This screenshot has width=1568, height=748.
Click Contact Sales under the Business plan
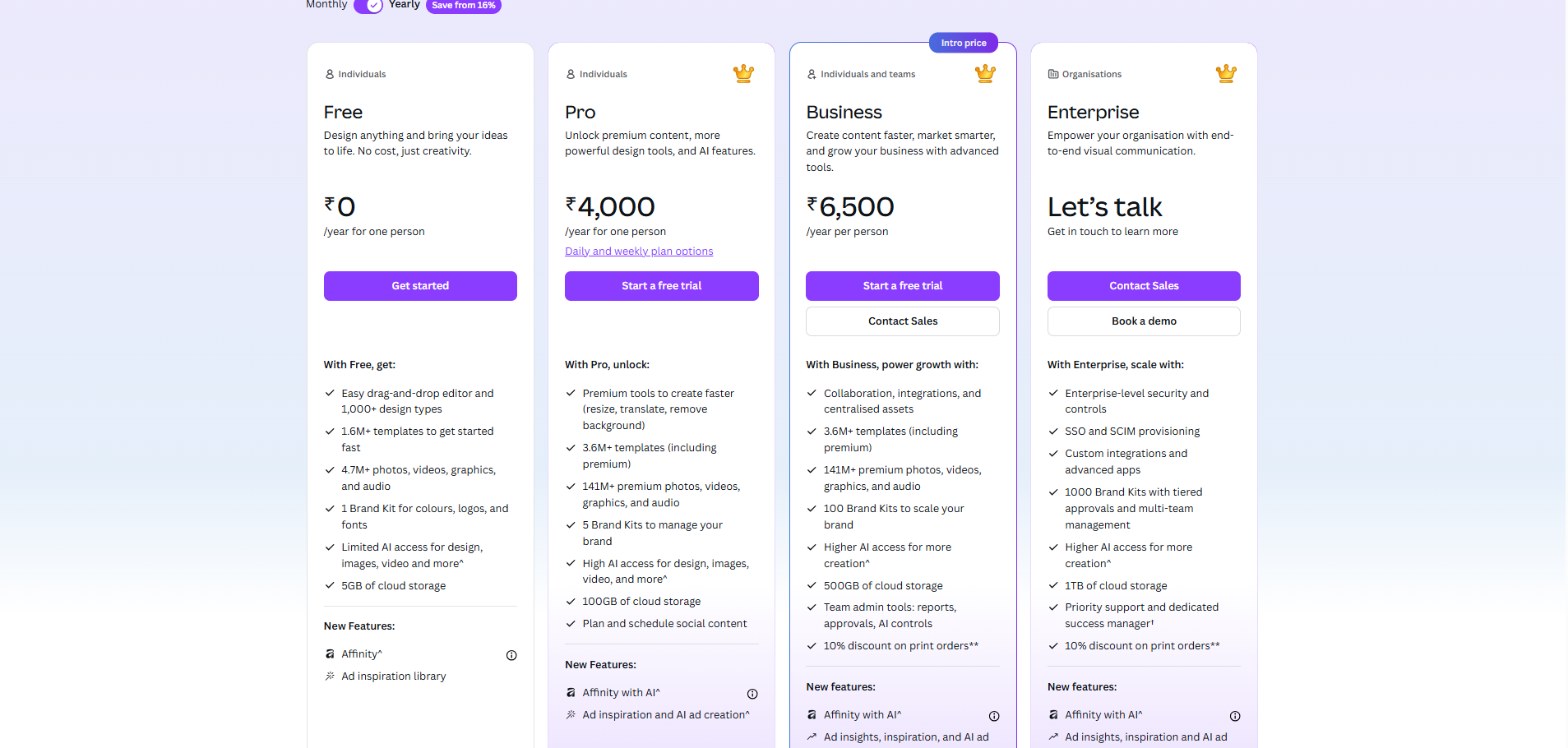(x=902, y=321)
